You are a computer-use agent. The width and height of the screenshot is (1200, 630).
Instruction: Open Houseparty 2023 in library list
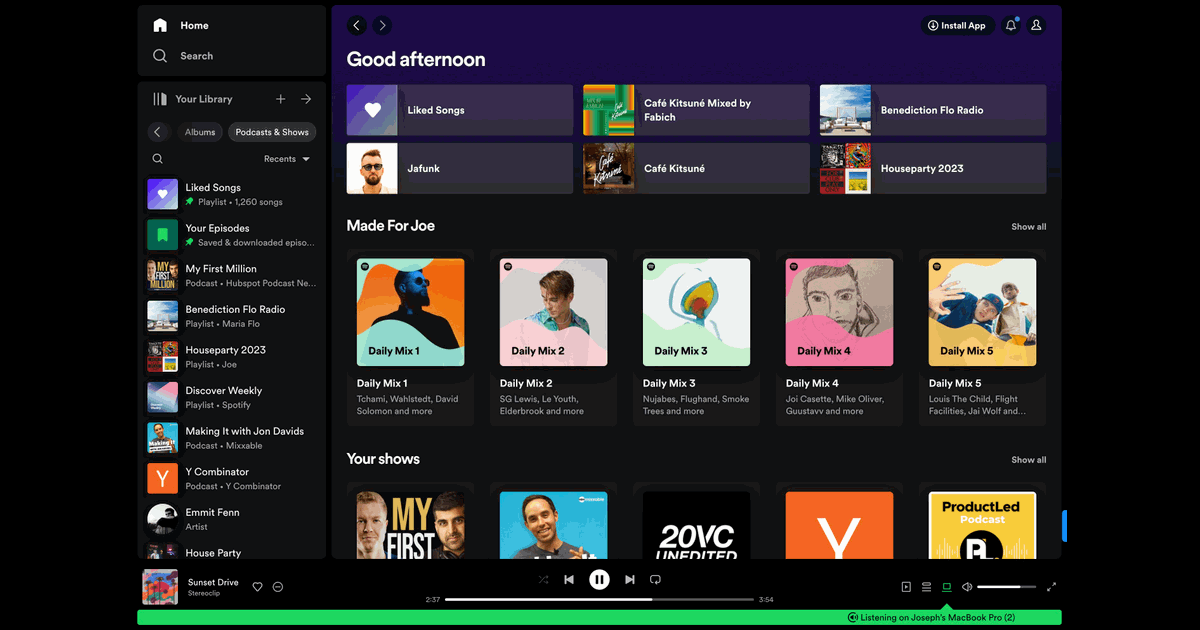point(232,357)
